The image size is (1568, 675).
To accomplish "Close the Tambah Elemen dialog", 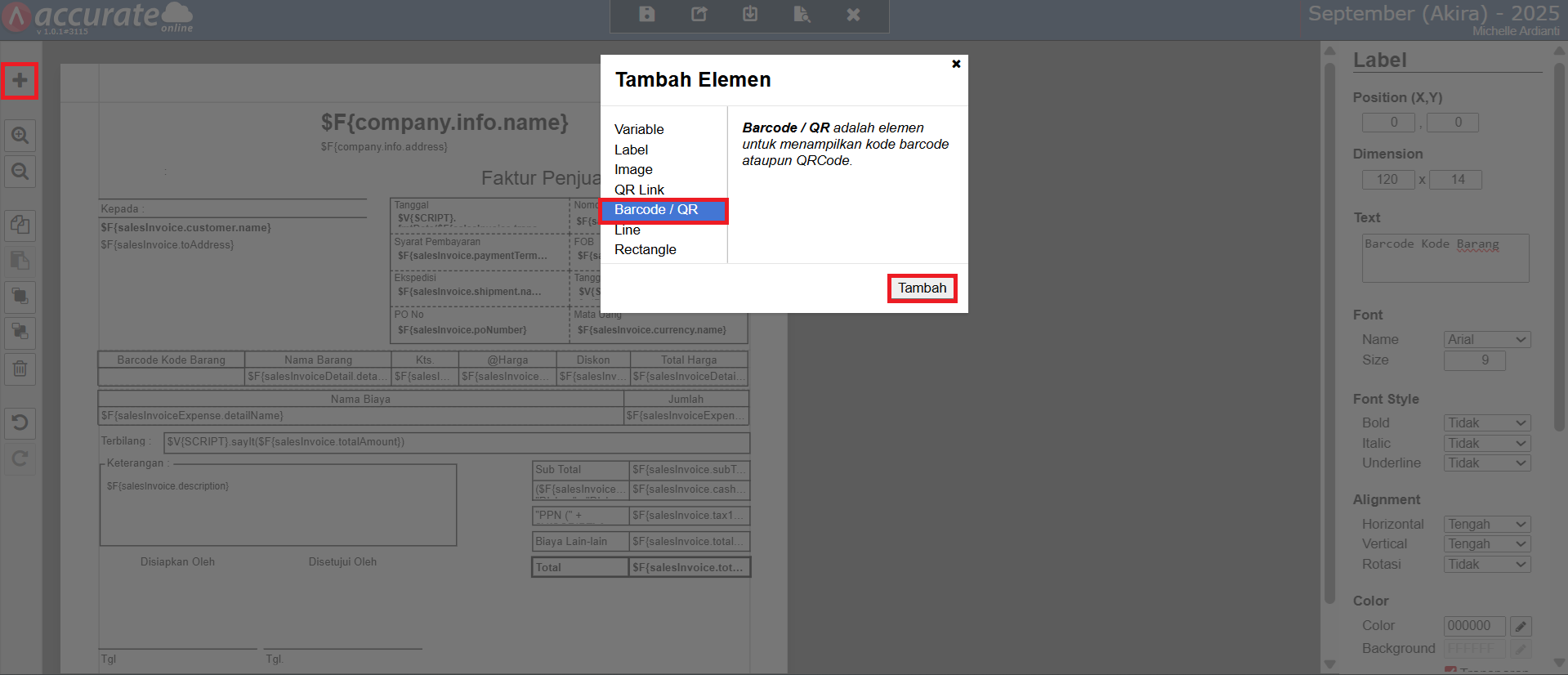I will 956,64.
